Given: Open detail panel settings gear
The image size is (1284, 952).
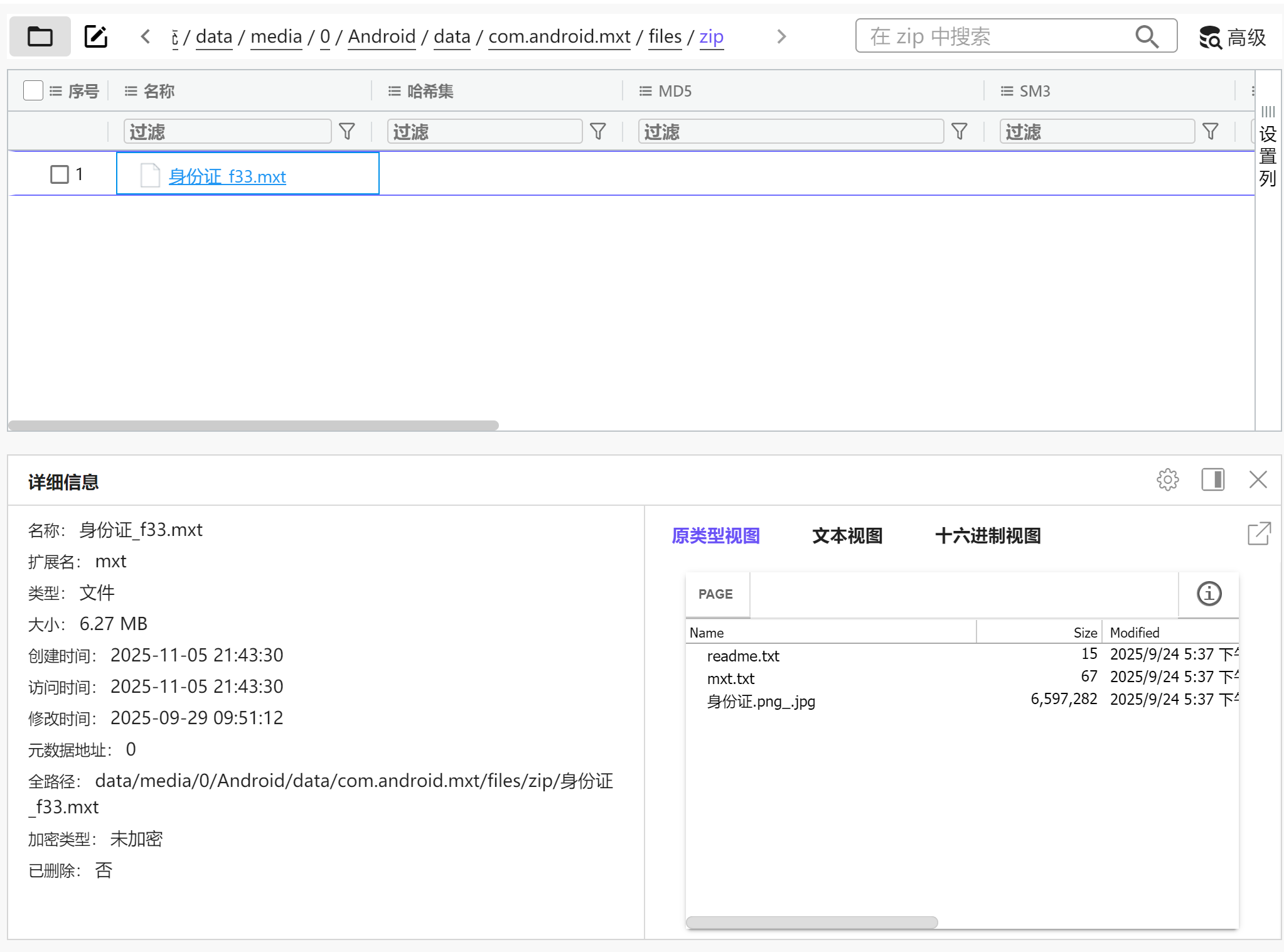Looking at the screenshot, I should tap(1167, 480).
